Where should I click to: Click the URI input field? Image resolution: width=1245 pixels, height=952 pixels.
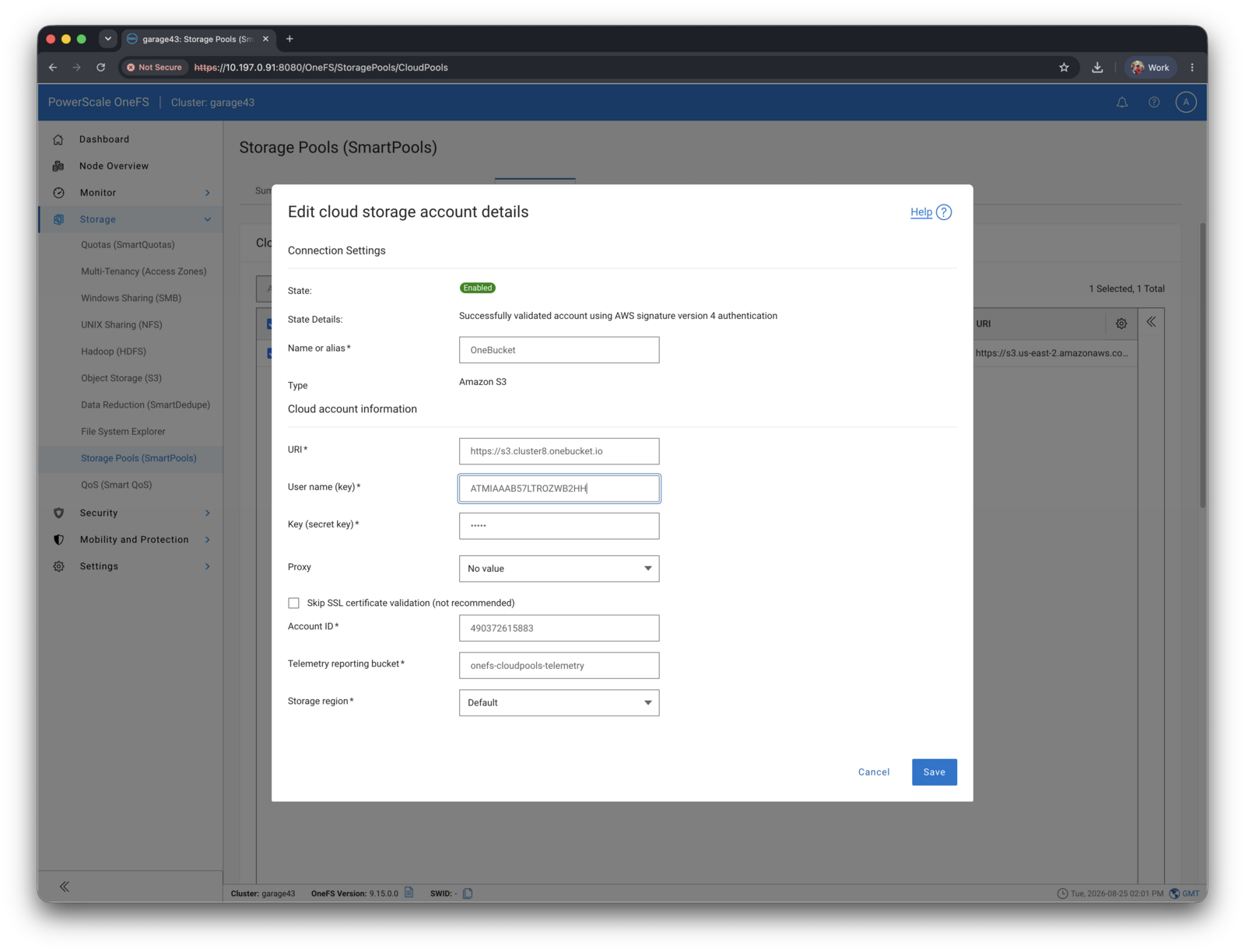[559, 451]
